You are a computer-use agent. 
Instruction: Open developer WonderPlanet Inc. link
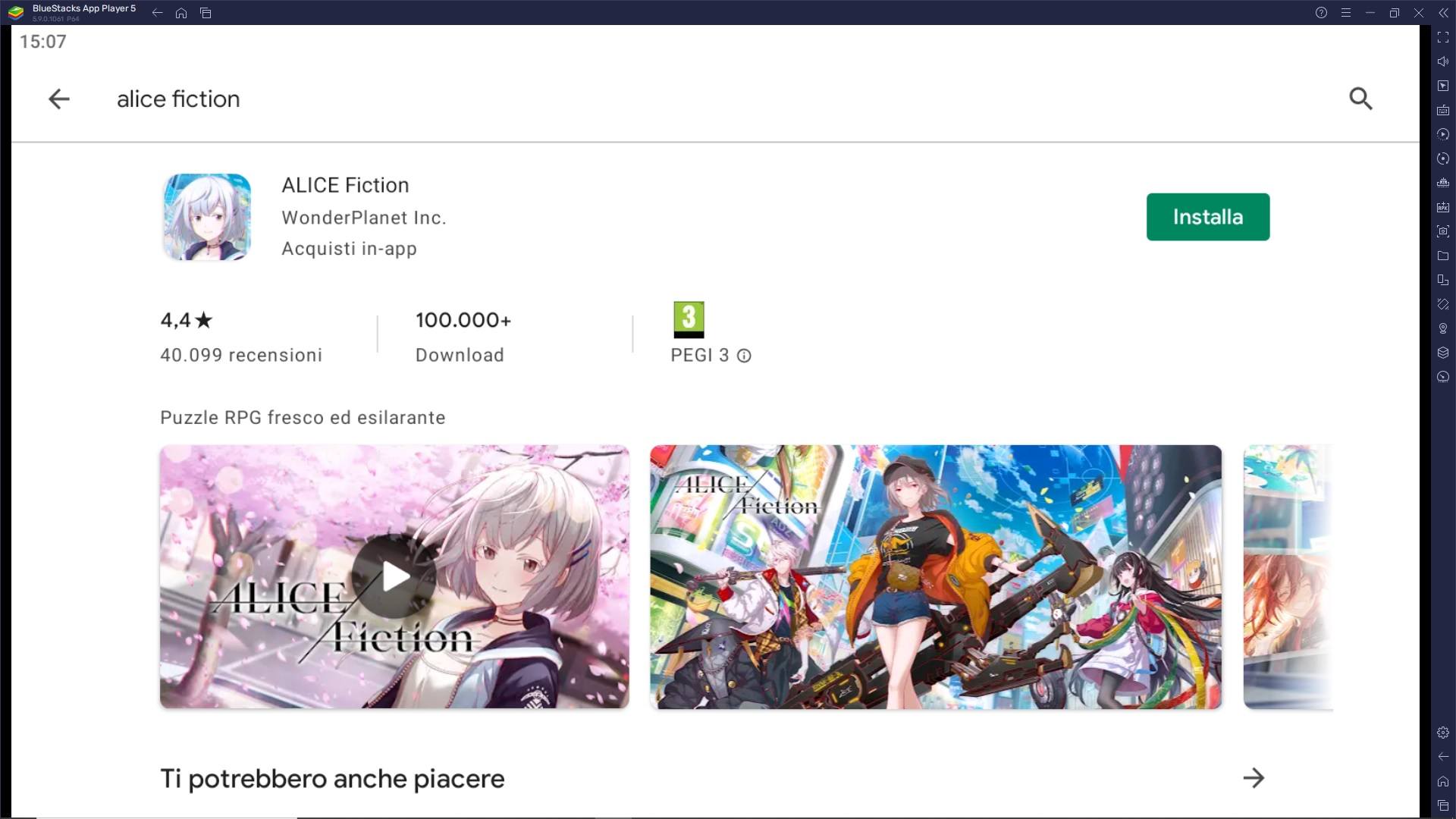pyautogui.click(x=364, y=218)
